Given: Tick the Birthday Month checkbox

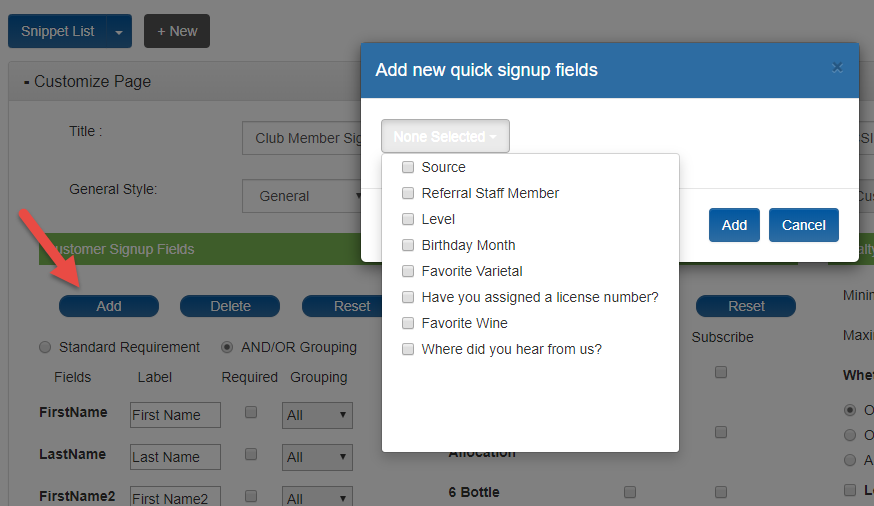Looking at the screenshot, I should (x=408, y=245).
